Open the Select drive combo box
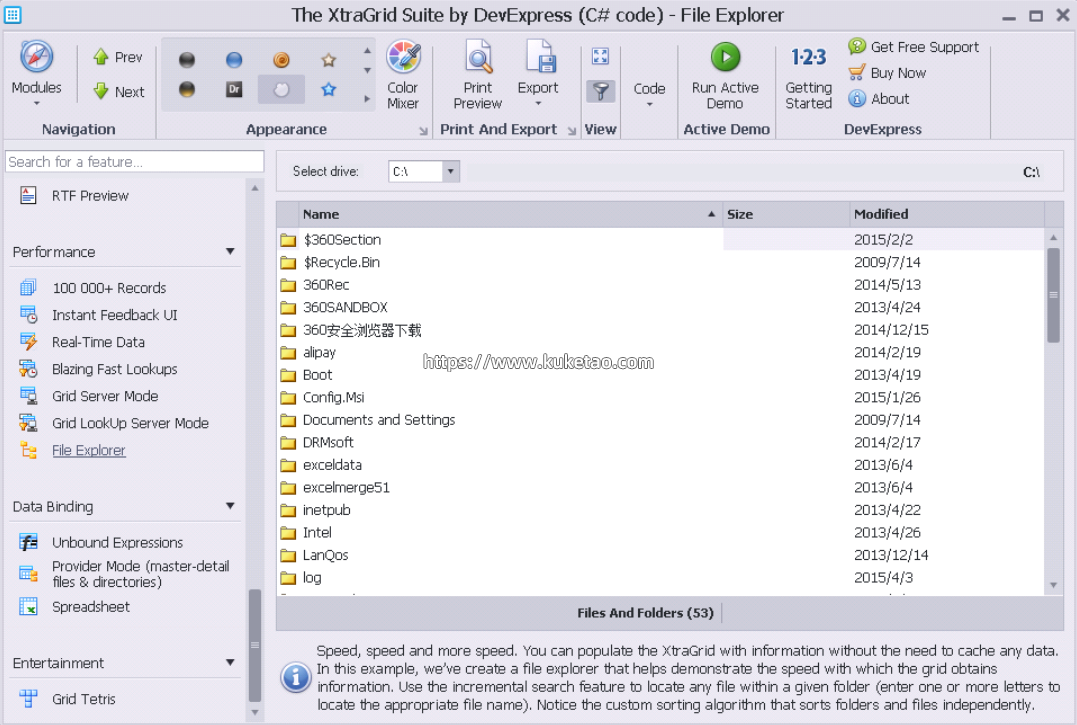The width and height of the screenshot is (1077, 725). pos(450,172)
